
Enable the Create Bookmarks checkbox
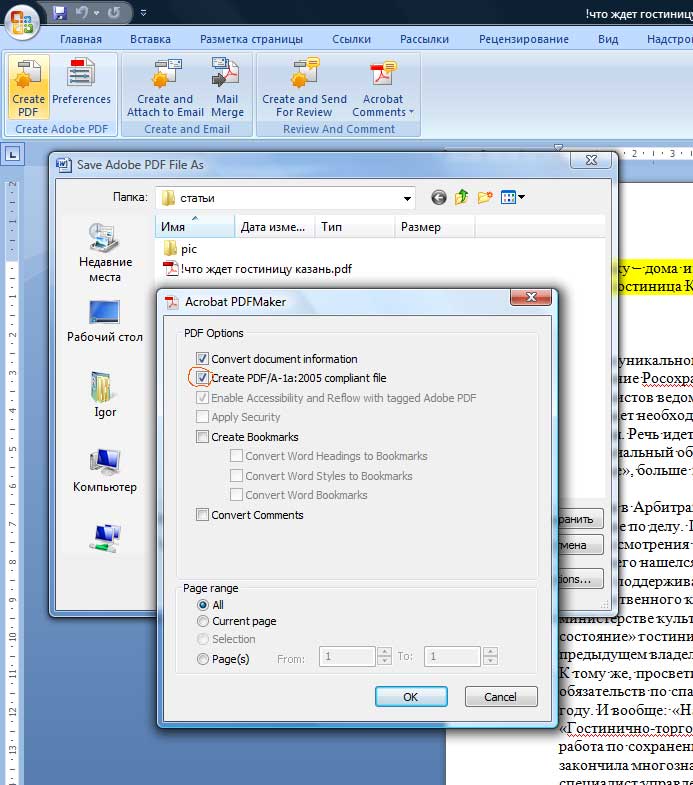click(x=202, y=437)
